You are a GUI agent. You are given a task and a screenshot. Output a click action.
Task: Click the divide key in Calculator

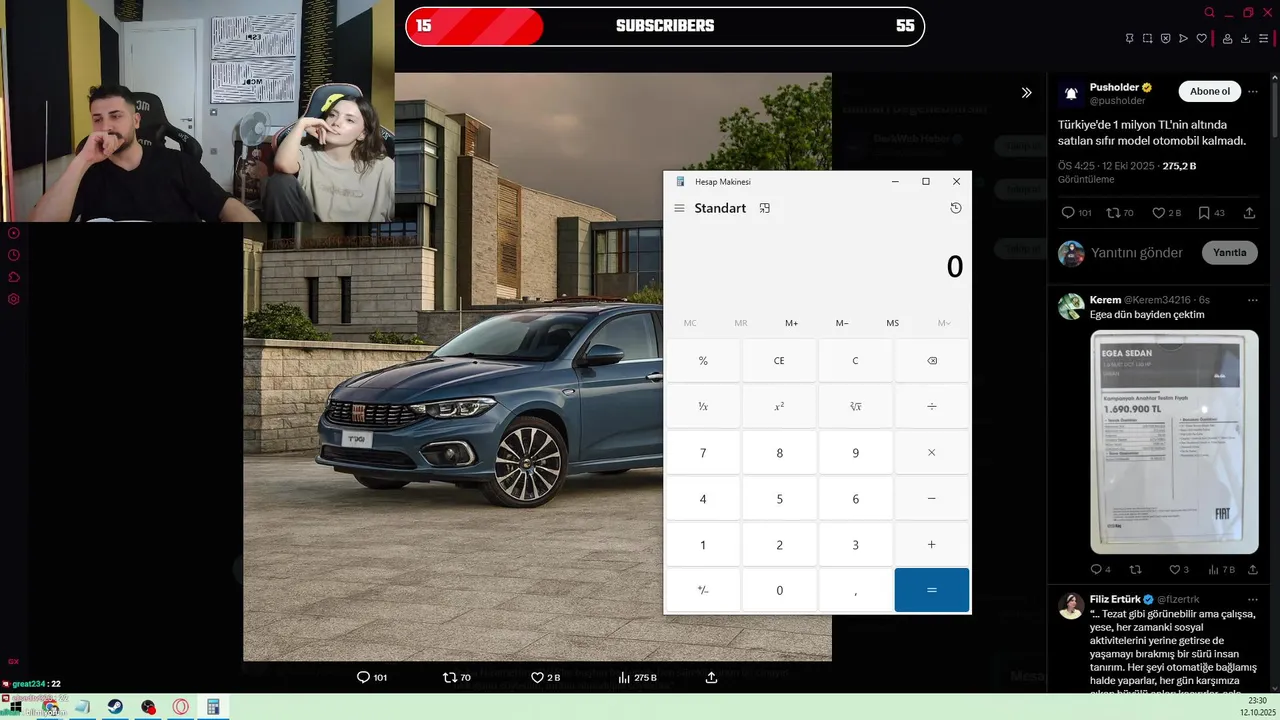932,407
